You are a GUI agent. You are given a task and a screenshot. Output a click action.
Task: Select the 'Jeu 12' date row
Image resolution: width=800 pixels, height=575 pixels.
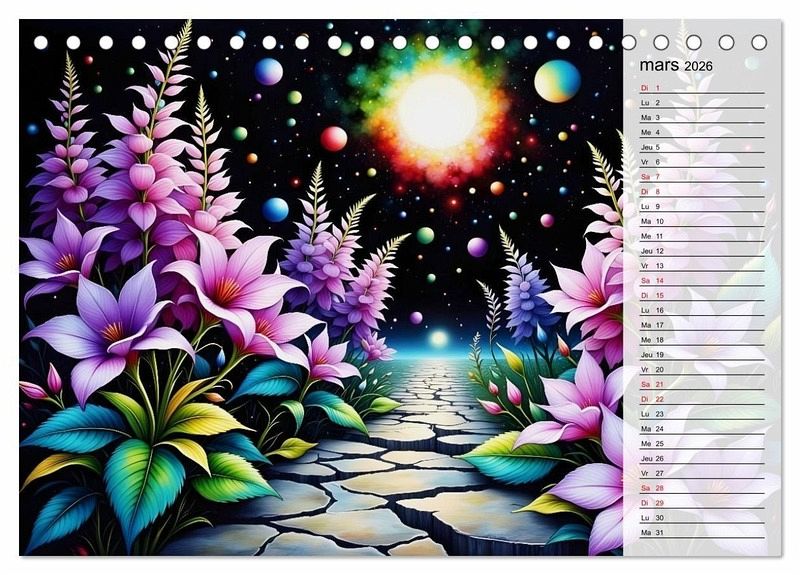(703, 251)
